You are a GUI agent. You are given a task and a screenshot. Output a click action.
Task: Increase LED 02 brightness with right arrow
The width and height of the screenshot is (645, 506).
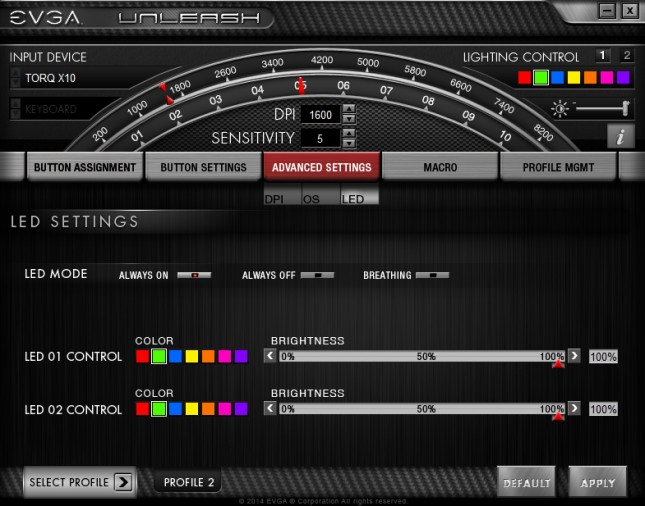coord(574,409)
